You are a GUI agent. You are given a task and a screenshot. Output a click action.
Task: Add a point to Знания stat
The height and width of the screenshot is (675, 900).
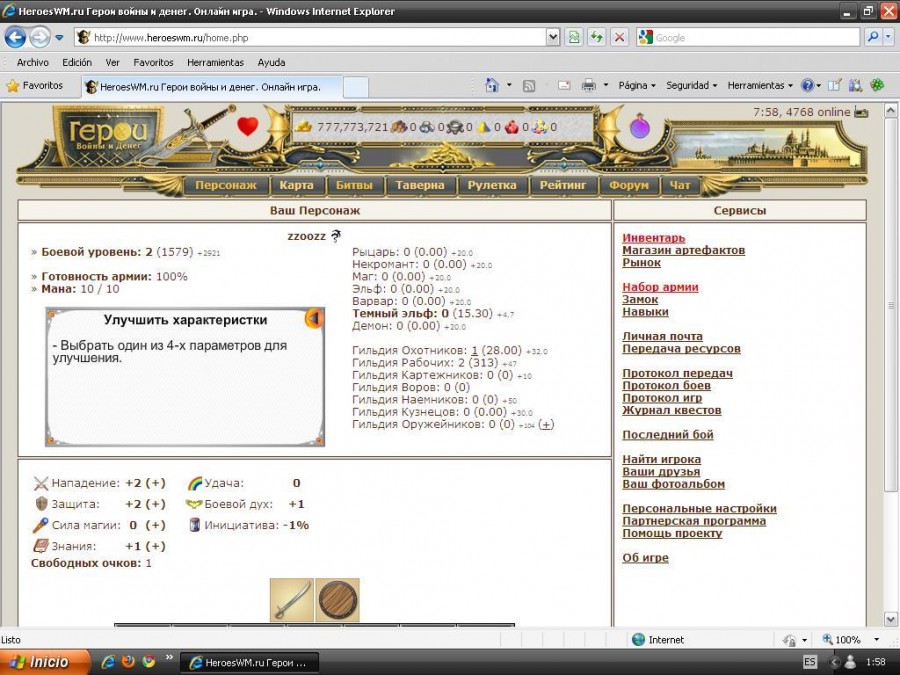point(155,546)
